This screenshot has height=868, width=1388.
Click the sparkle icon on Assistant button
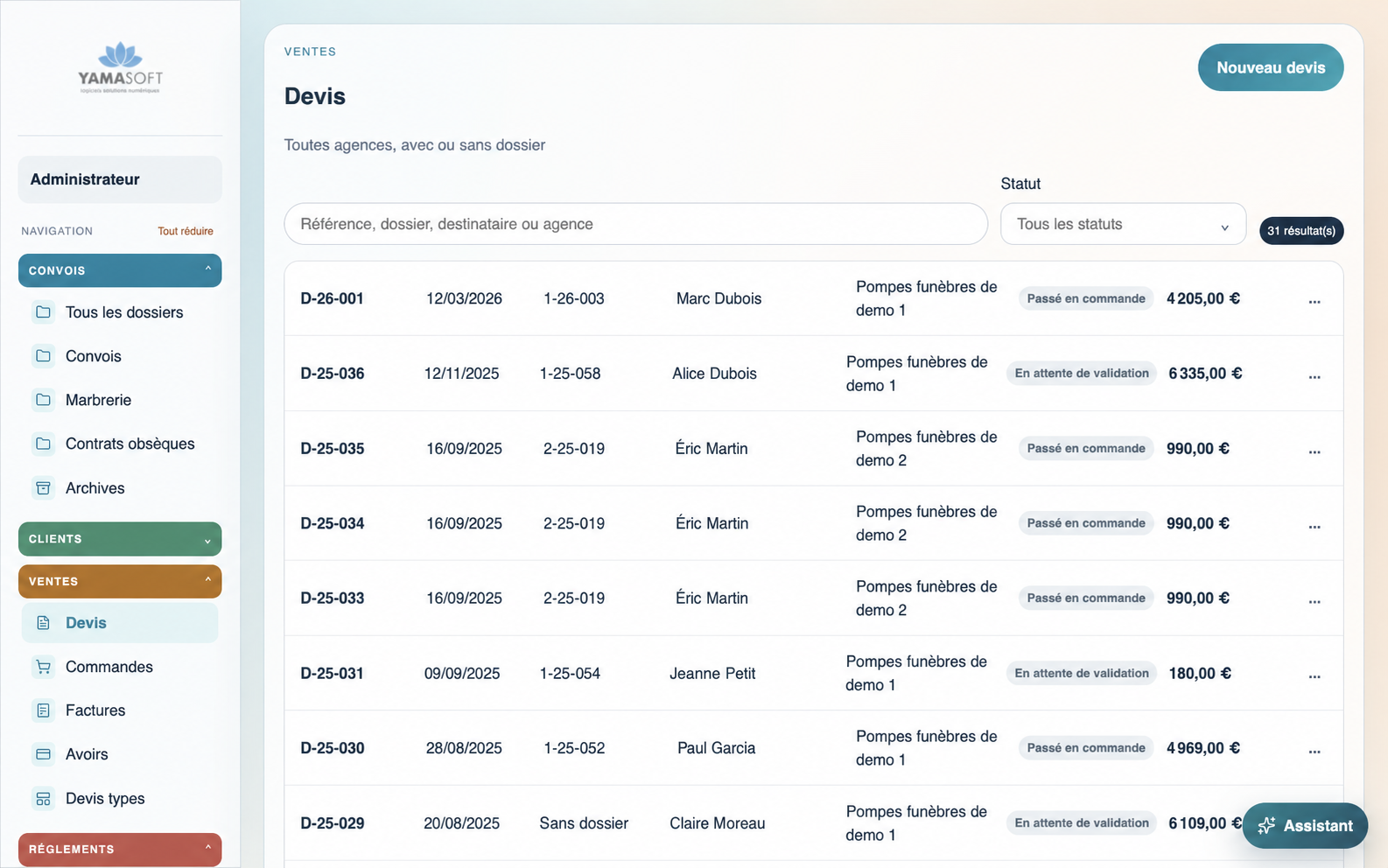pos(1266,826)
